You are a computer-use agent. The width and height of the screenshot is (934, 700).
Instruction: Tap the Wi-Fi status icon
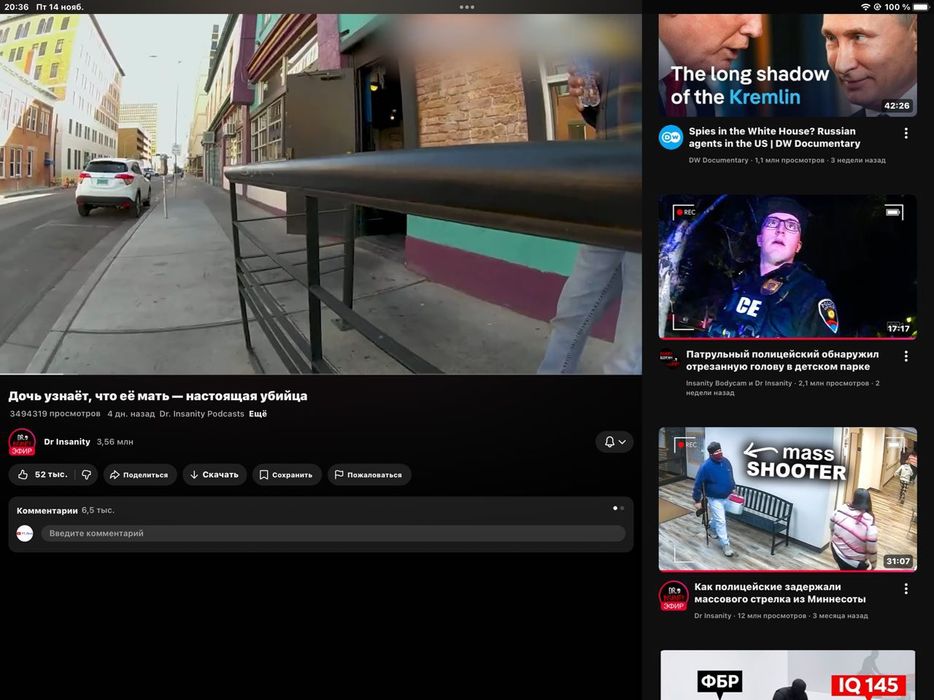point(865,7)
